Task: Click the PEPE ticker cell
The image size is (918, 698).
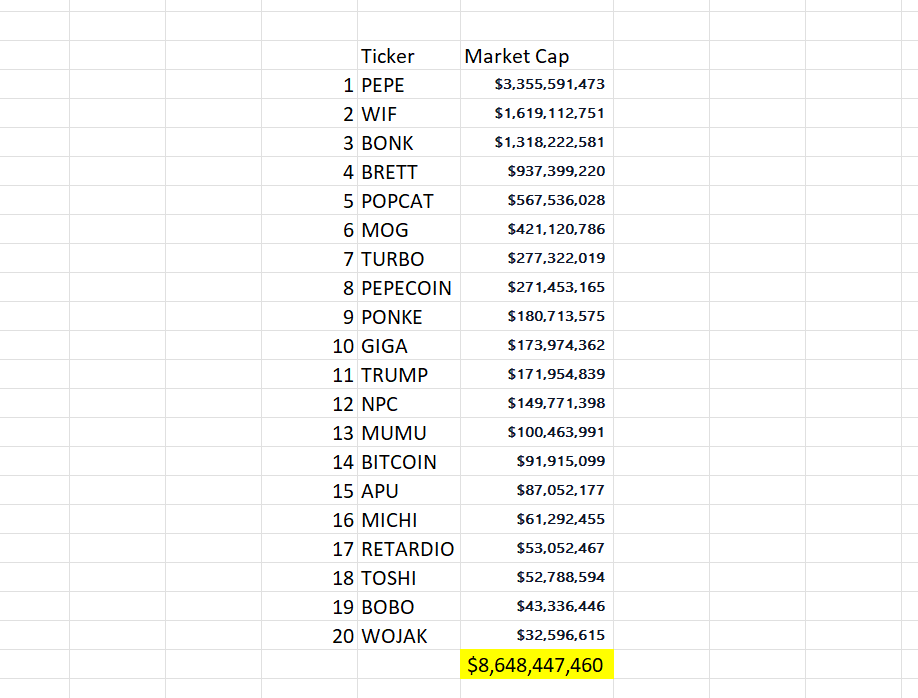Action: click(x=409, y=85)
